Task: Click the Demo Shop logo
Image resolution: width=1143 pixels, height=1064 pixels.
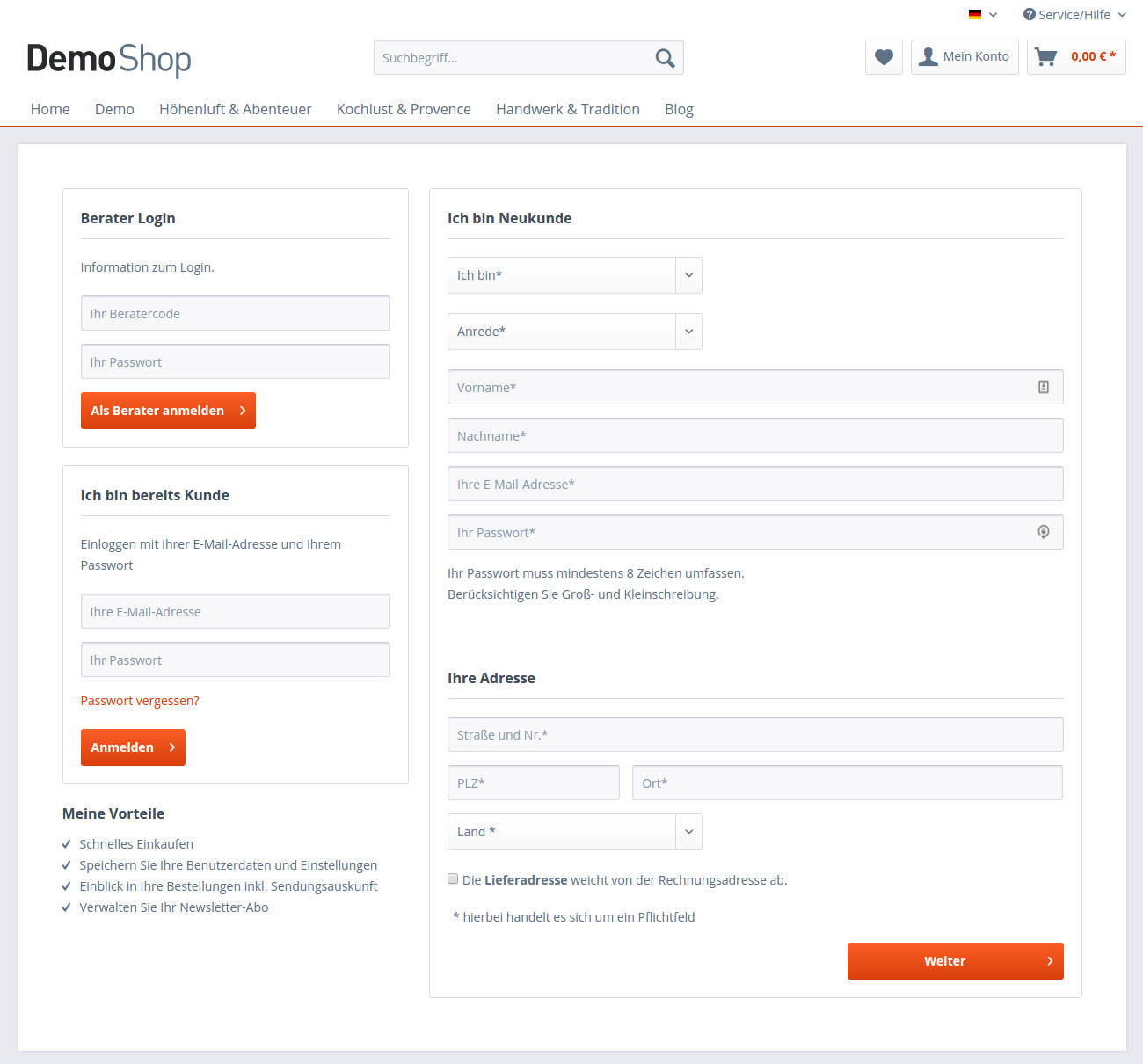Action: [x=109, y=59]
